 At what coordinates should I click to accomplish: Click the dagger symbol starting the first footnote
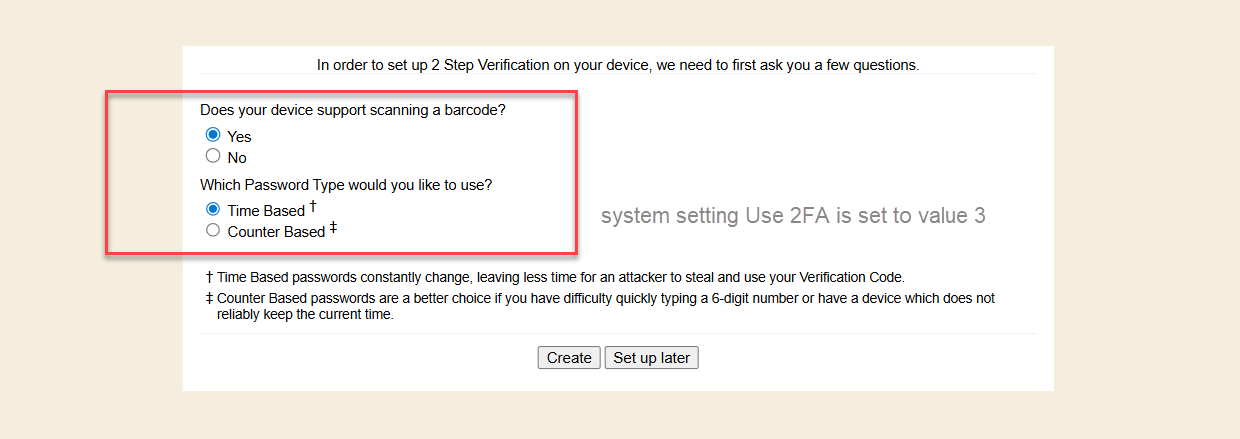pos(209,277)
